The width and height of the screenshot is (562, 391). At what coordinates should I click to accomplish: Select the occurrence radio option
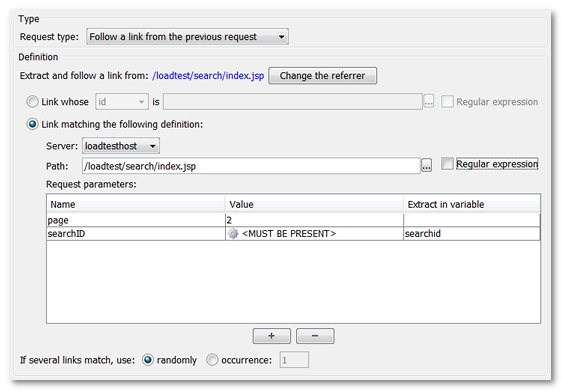[x=212, y=360]
